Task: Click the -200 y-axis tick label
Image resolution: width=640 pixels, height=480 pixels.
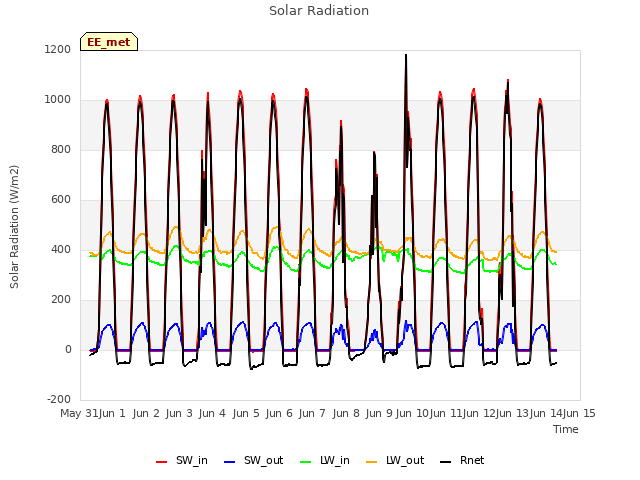Action: [x=59, y=399]
